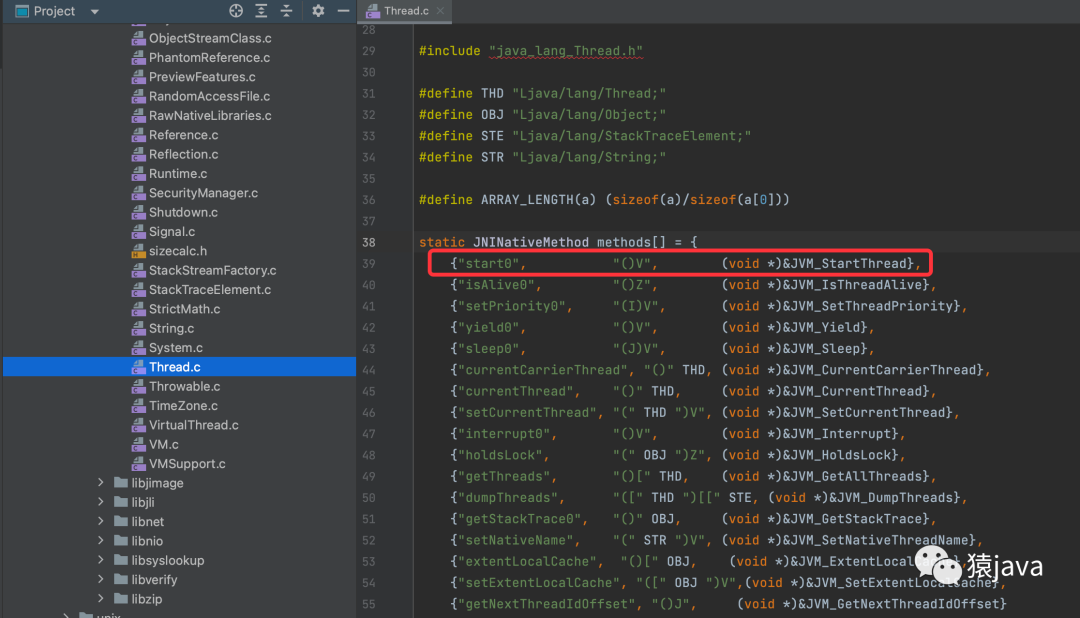Click JVM_IsThreadAlive in the code
Screen dimensions: 1080x618
tap(856, 285)
